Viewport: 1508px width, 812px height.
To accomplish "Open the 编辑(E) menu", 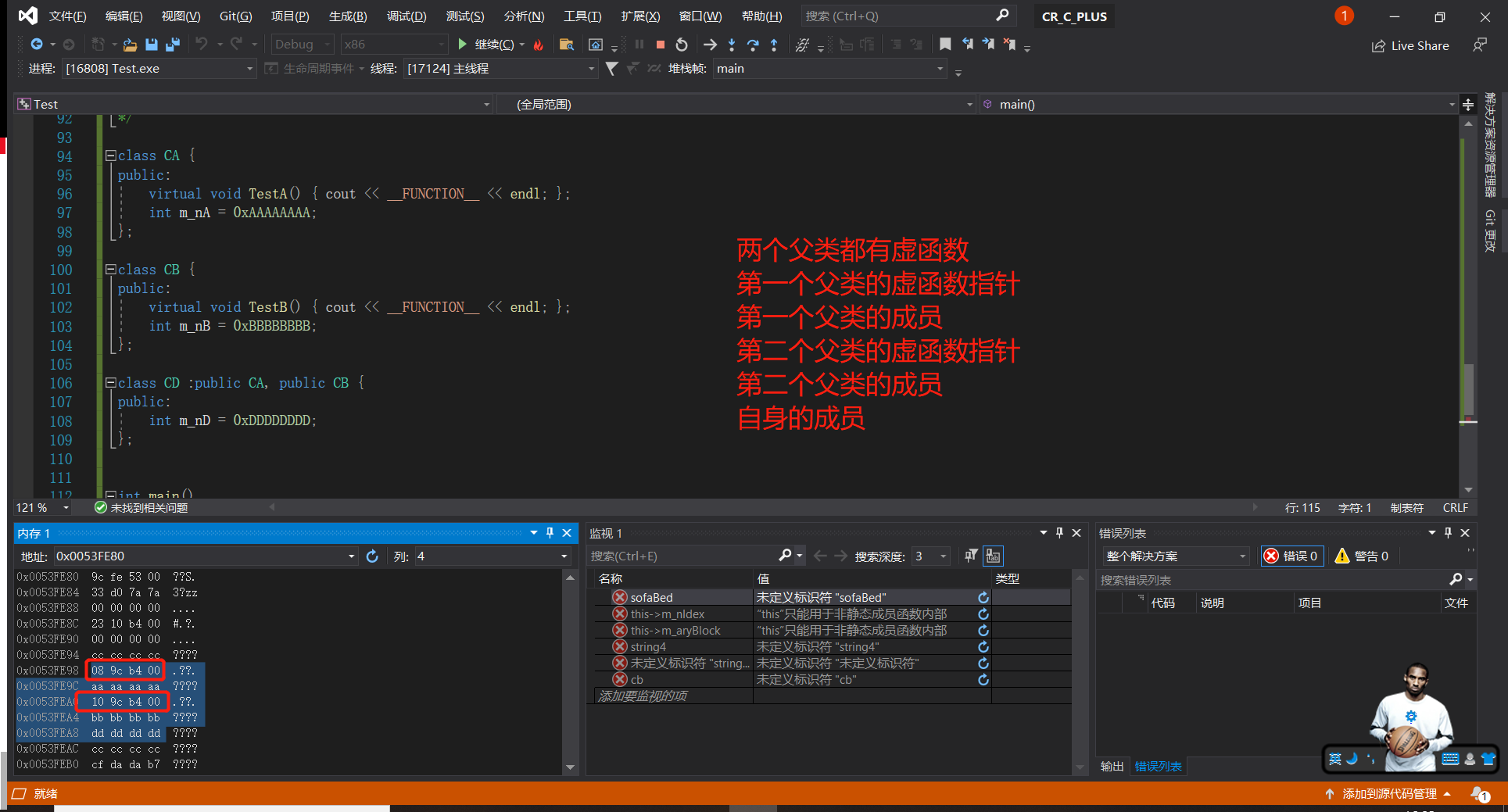I will (x=124, y=16).
